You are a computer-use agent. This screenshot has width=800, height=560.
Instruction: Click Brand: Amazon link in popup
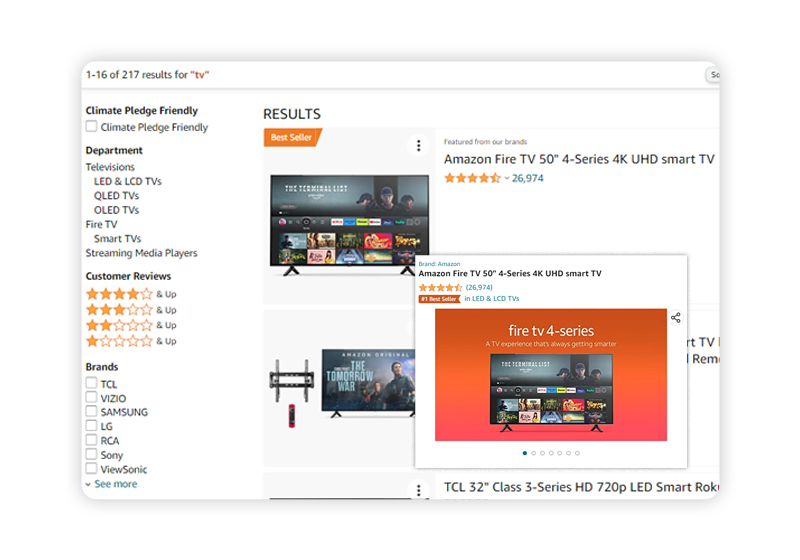(439, 264)
